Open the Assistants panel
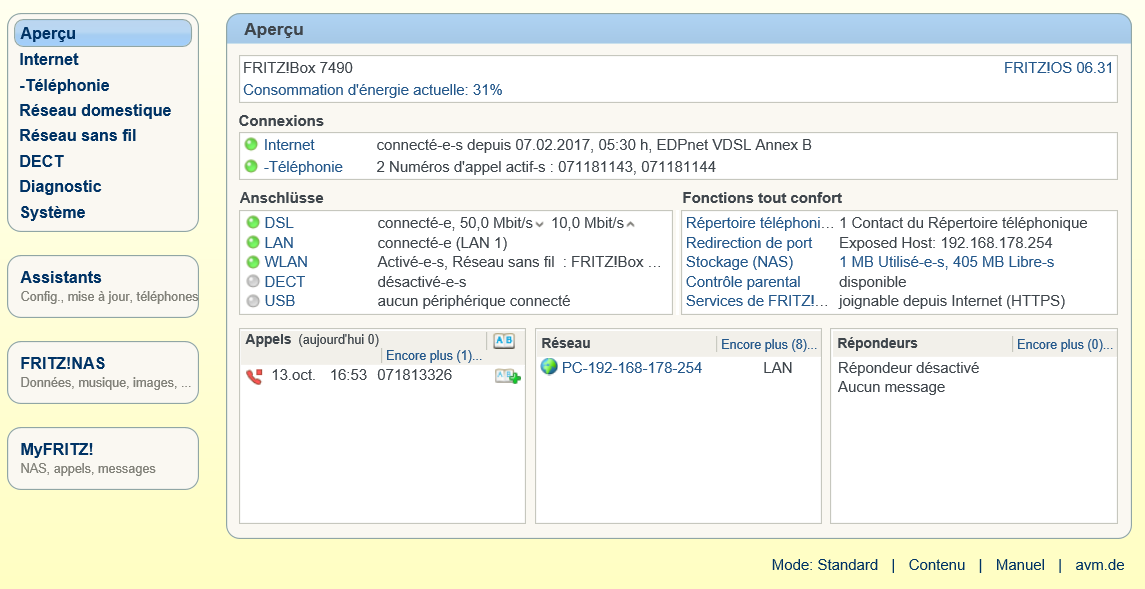This screenshot has width=1145, height=589. pyautogui.click(x=103, y=286)
